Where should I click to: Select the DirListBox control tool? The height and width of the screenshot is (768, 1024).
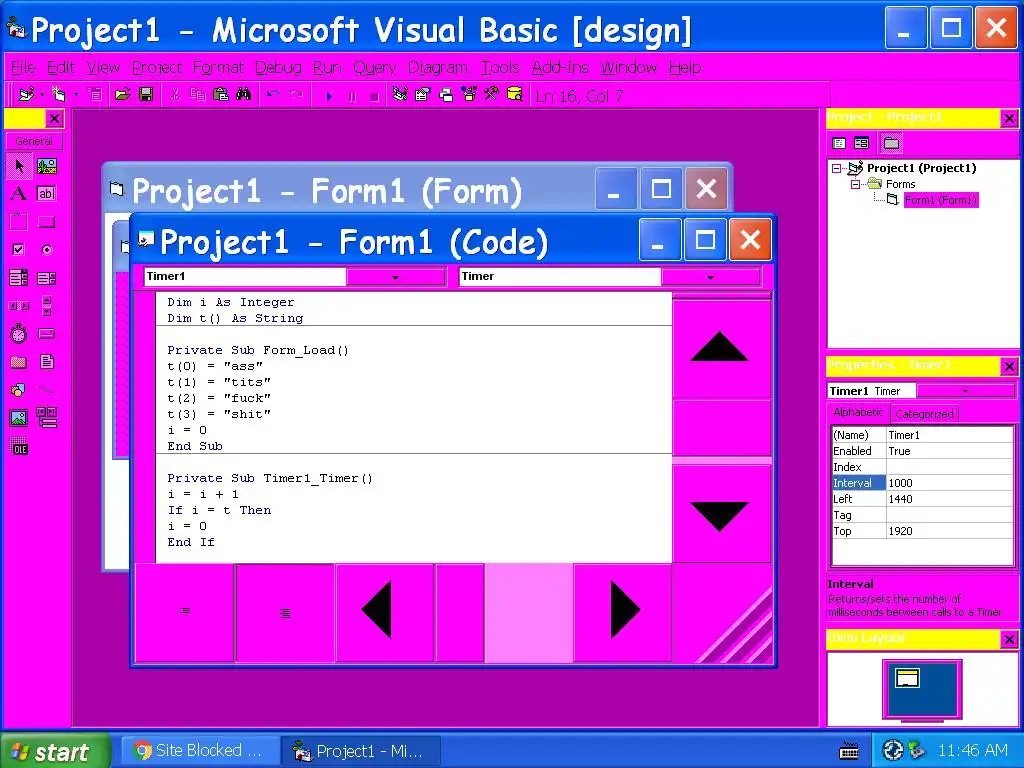click(x=19, y=362)
